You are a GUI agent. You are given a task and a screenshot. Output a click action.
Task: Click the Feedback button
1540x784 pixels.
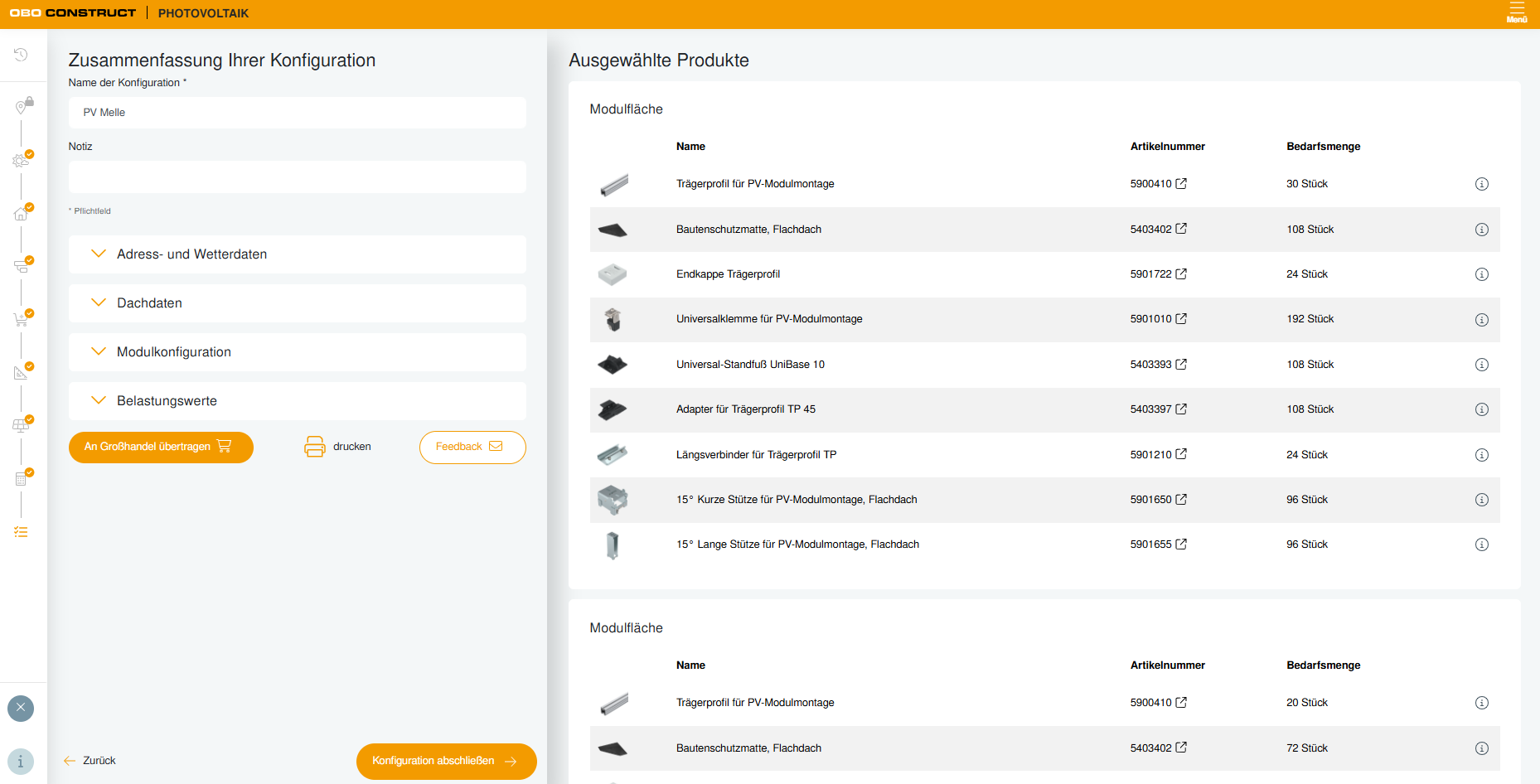click(472, 447)
